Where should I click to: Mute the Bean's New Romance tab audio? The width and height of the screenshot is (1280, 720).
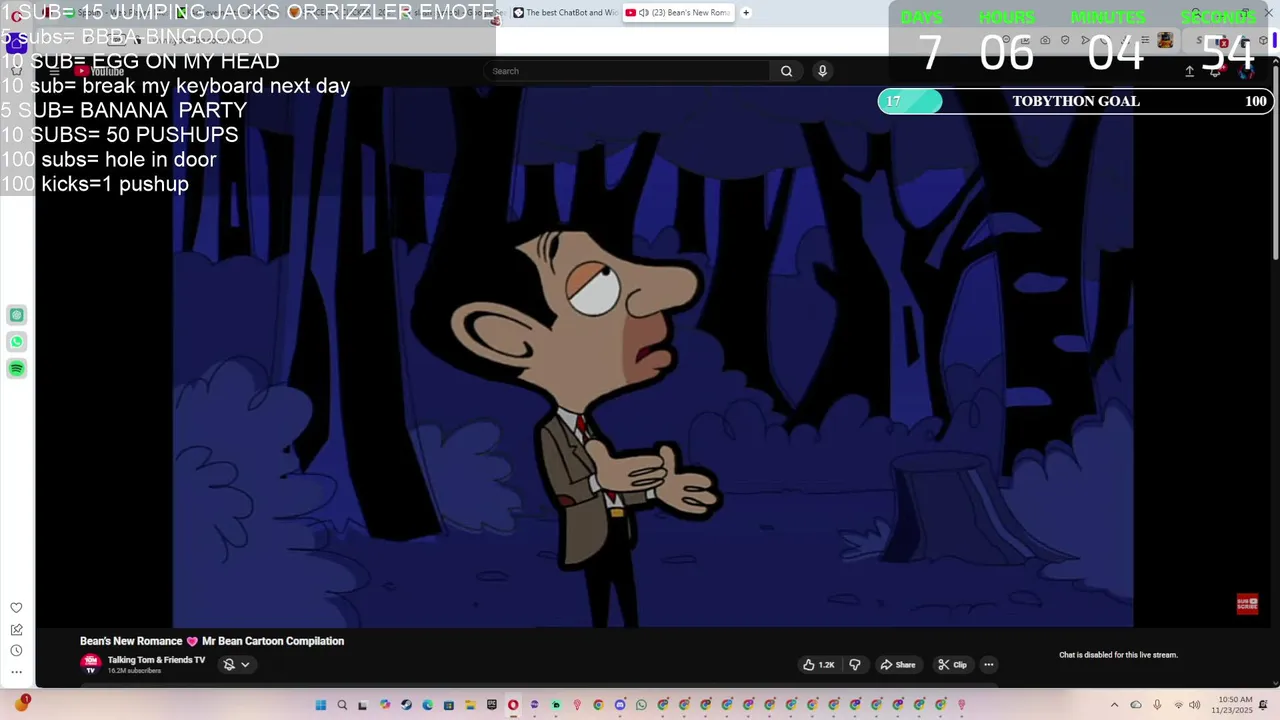(x=644, y=13)
